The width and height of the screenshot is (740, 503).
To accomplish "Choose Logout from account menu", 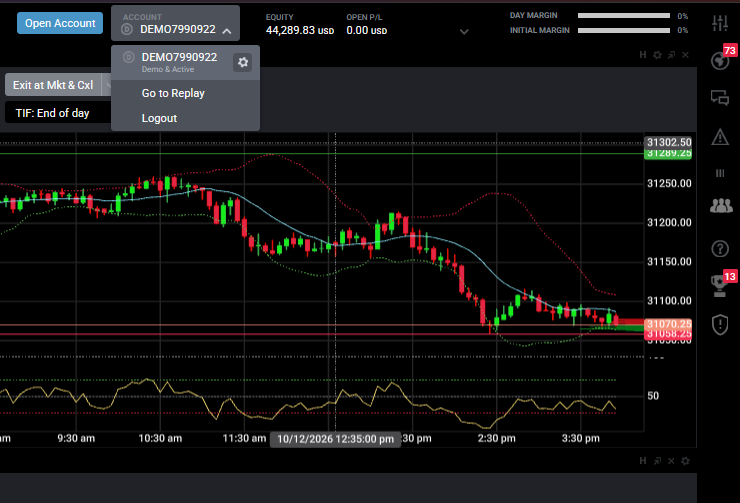I will (x=160, y=118).
